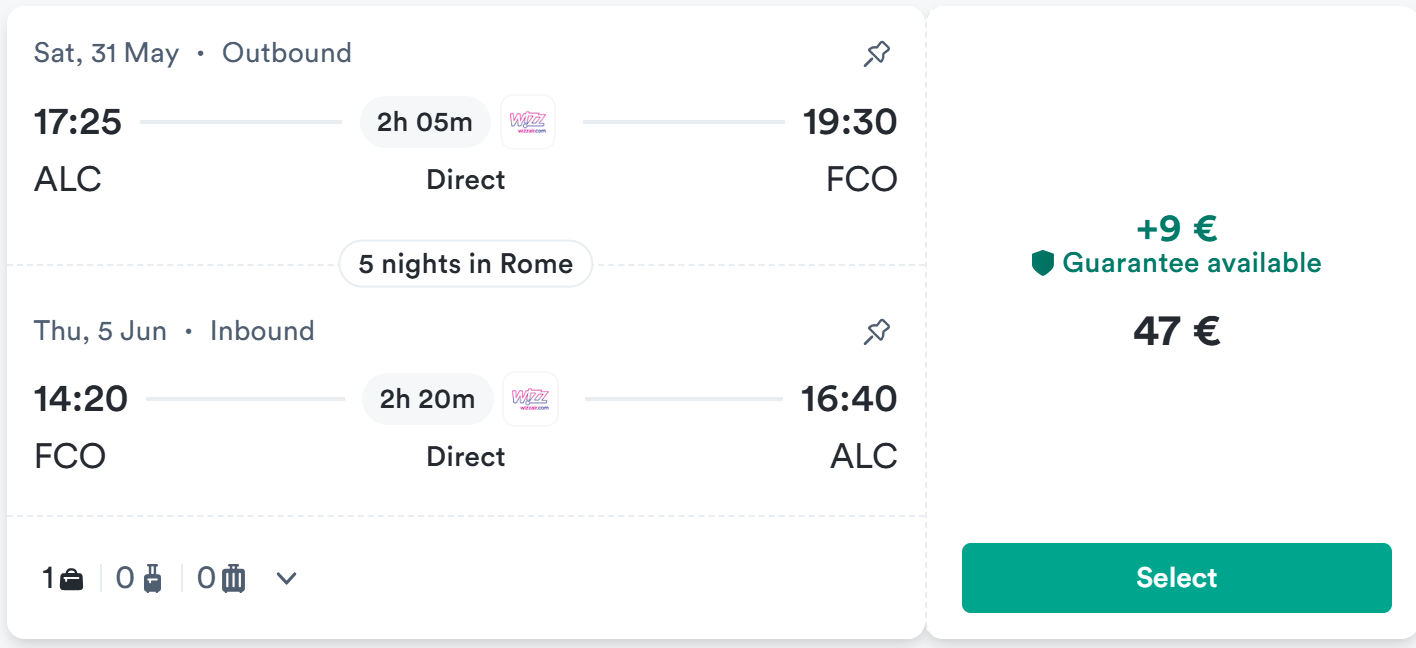The width and height of the screenshot is (1416, 648).
Task: Click the 5 nights in Rome badge
Action: pyautogui.click(x=466, y=265)
